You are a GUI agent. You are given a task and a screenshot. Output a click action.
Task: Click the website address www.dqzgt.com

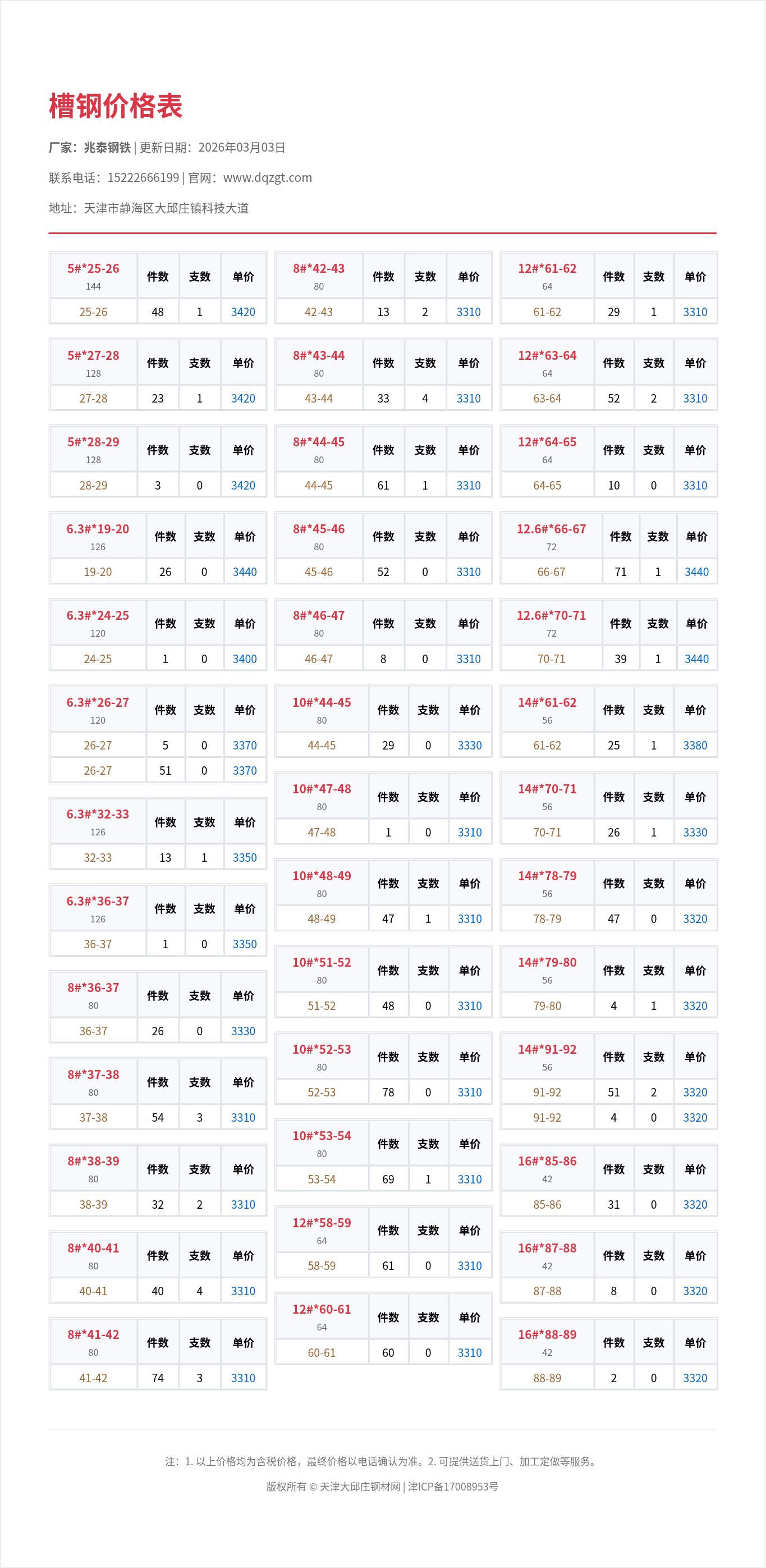(x=268, y=178)
